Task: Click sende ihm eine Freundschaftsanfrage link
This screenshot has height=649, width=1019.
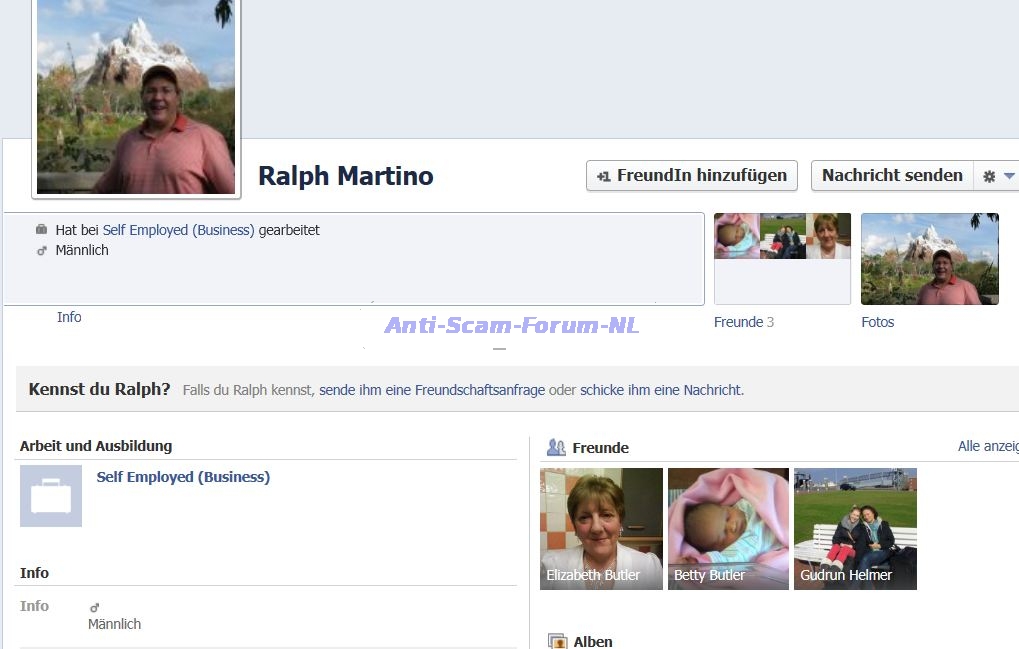Action: (432, 390)
